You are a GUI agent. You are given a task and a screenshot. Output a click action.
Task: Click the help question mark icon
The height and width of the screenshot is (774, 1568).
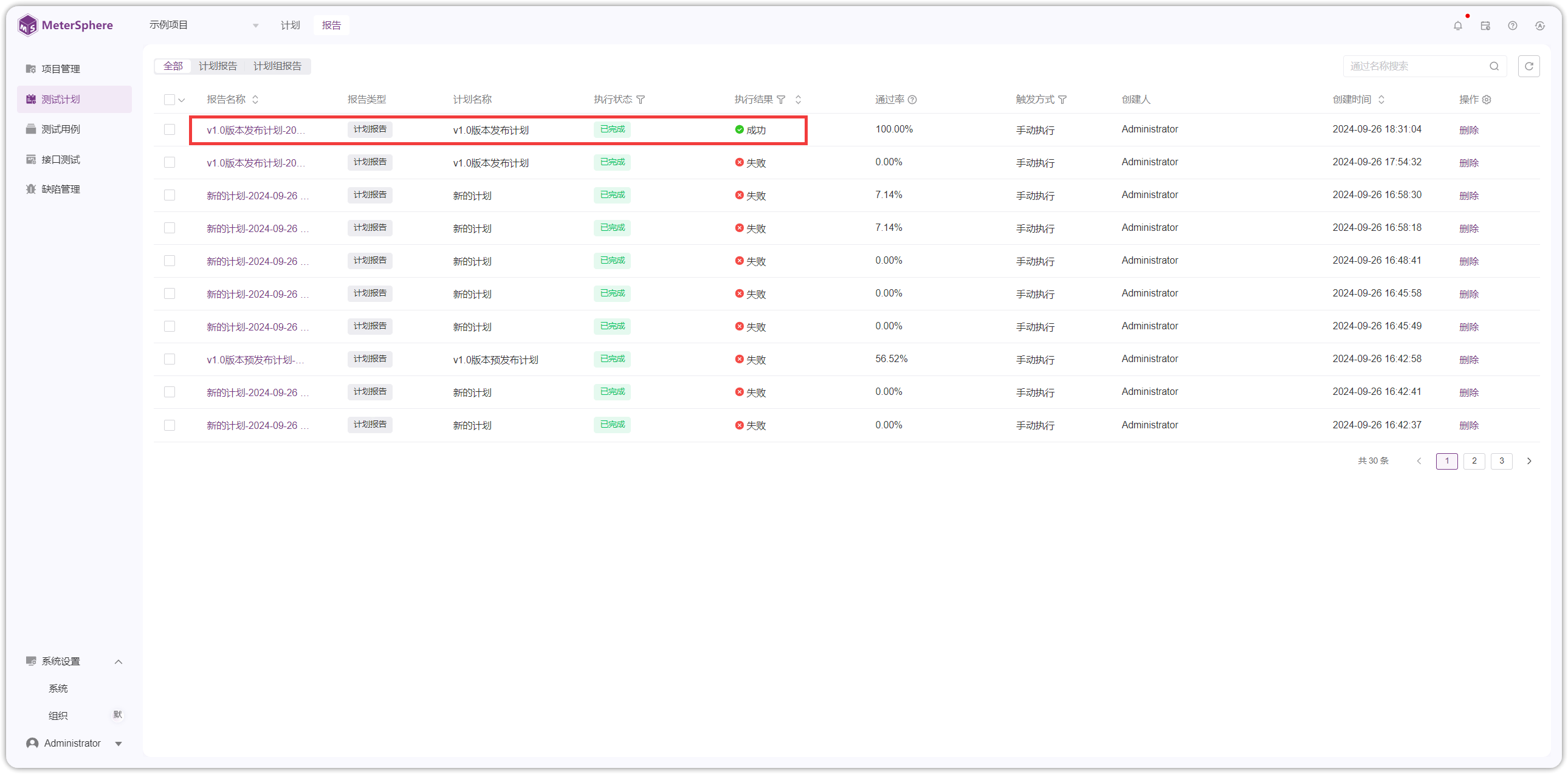coord(1513,26)
